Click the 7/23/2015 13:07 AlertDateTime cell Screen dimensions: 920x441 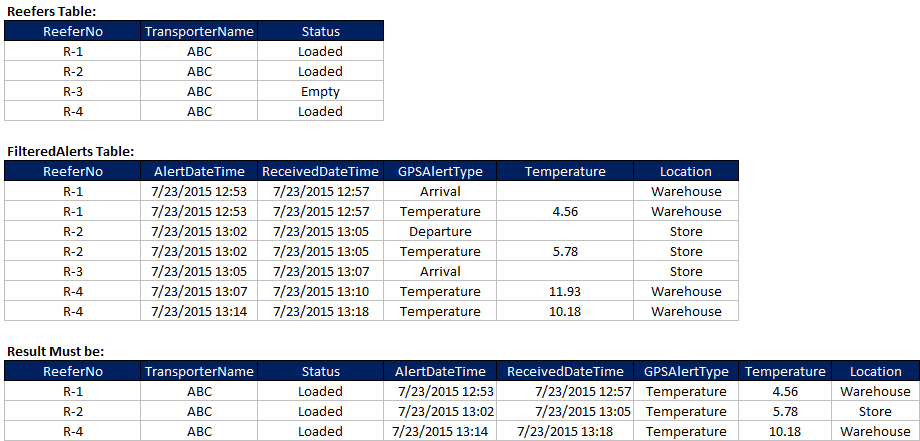[199, 291]
